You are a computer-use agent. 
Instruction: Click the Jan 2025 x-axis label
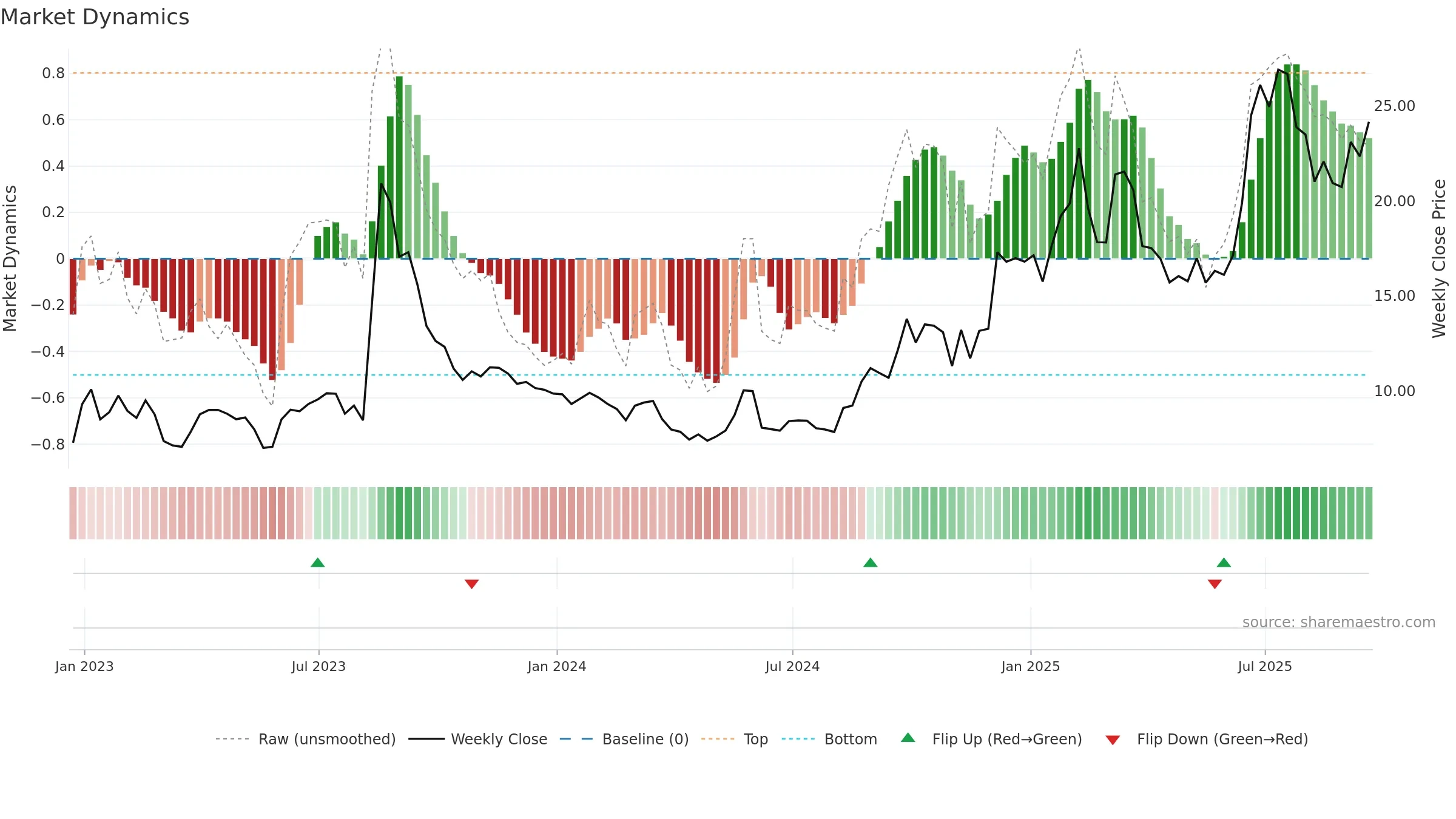[x=1031, y=666]
